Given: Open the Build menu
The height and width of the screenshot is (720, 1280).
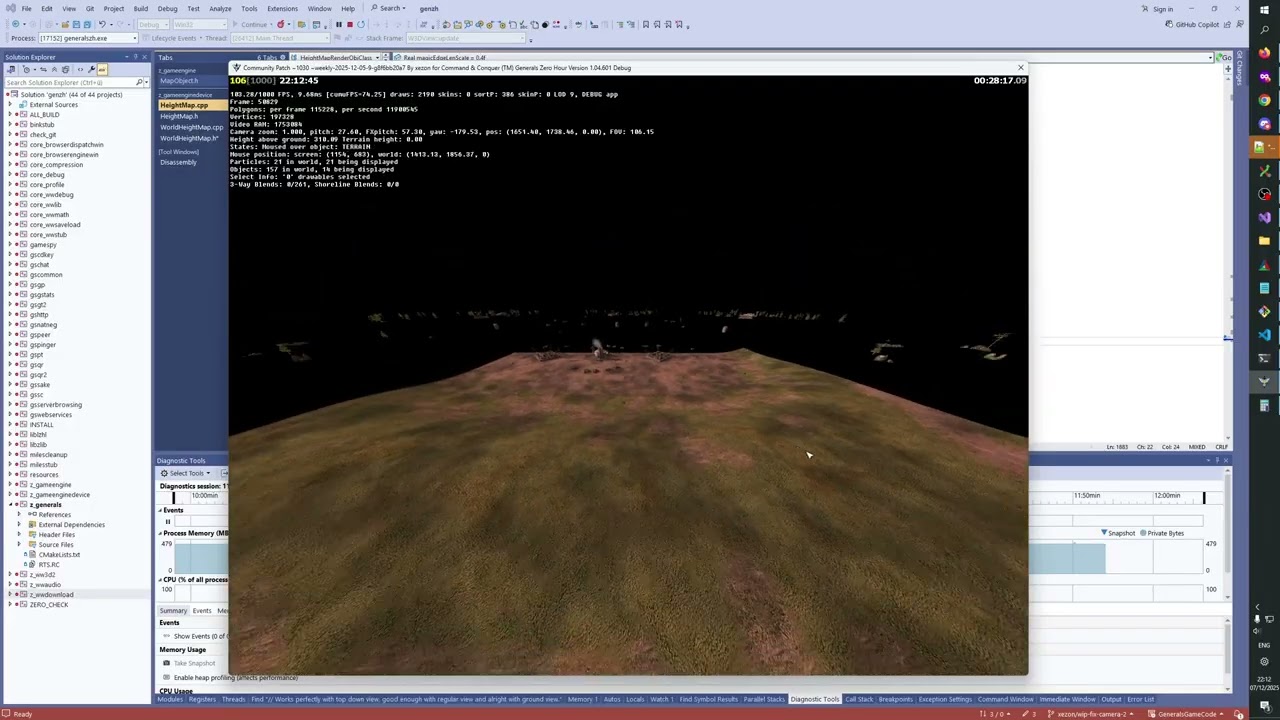Looking at the screenshot, I should [141, 9].
